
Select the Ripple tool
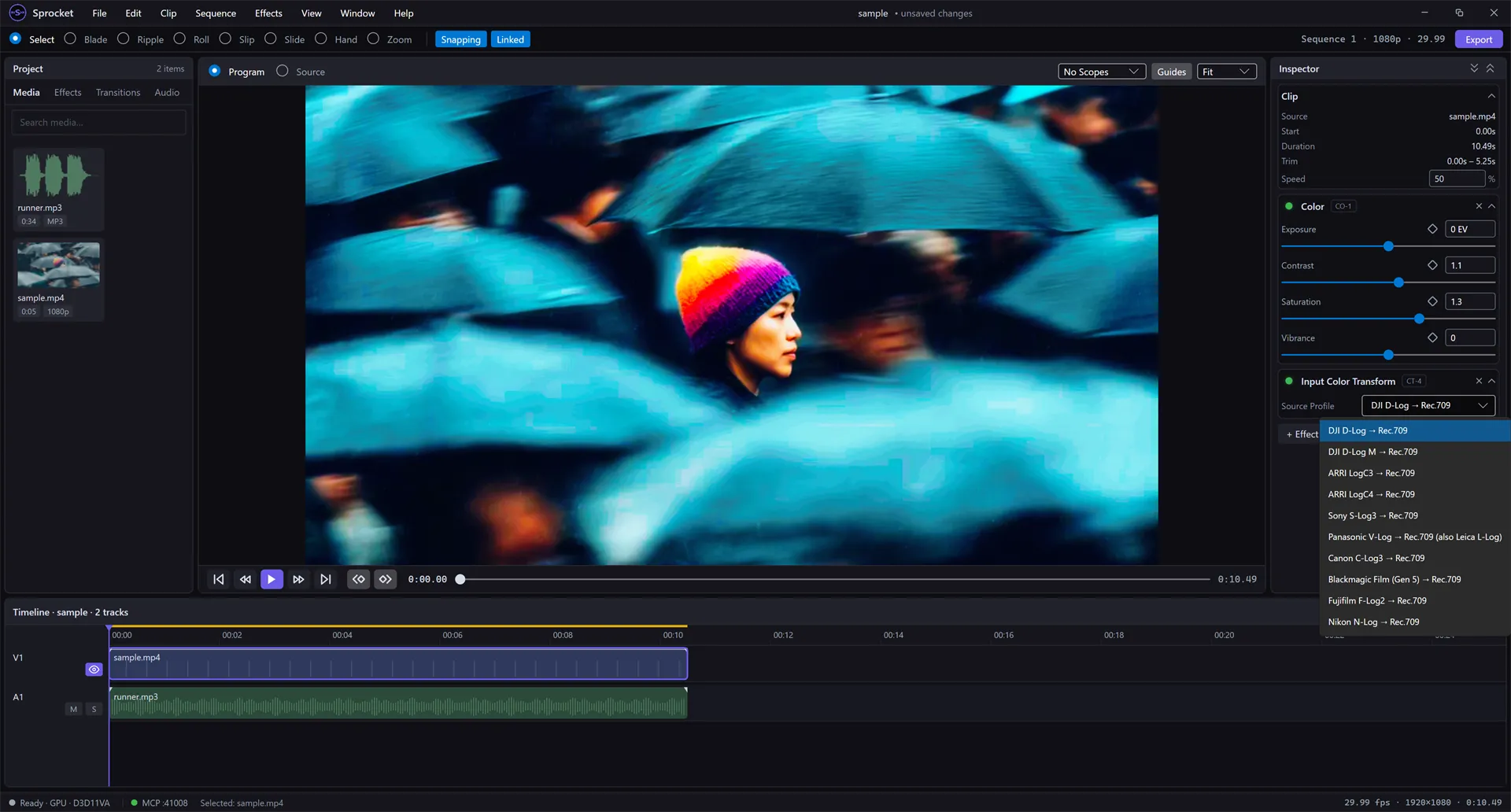coord(141,39)
